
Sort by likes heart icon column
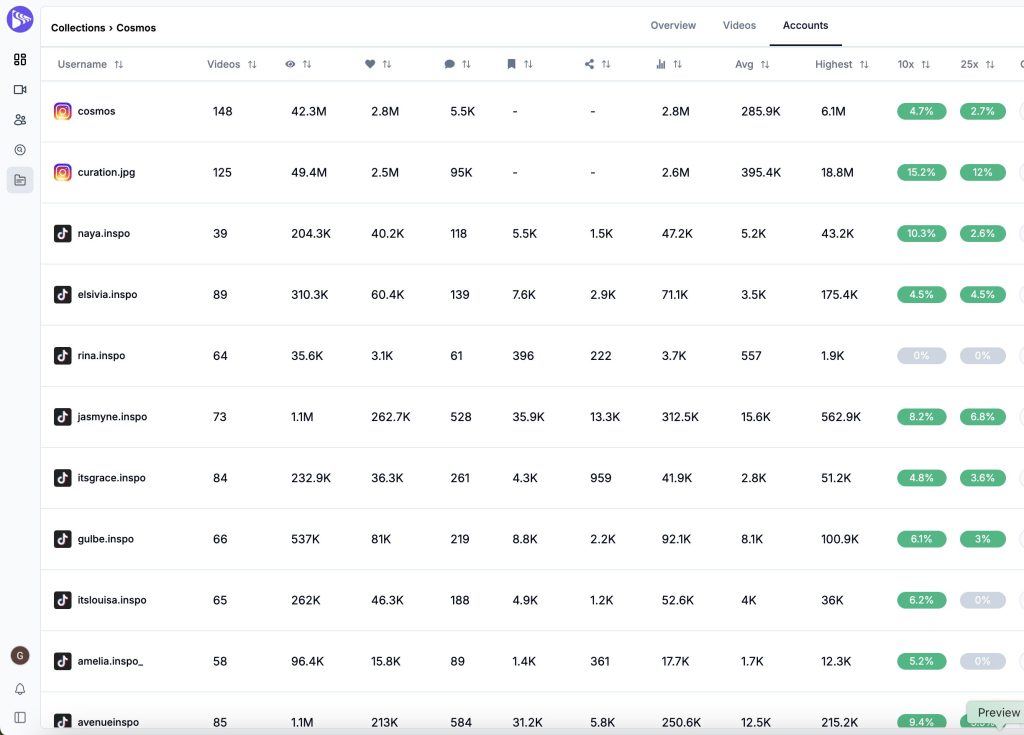377,64
